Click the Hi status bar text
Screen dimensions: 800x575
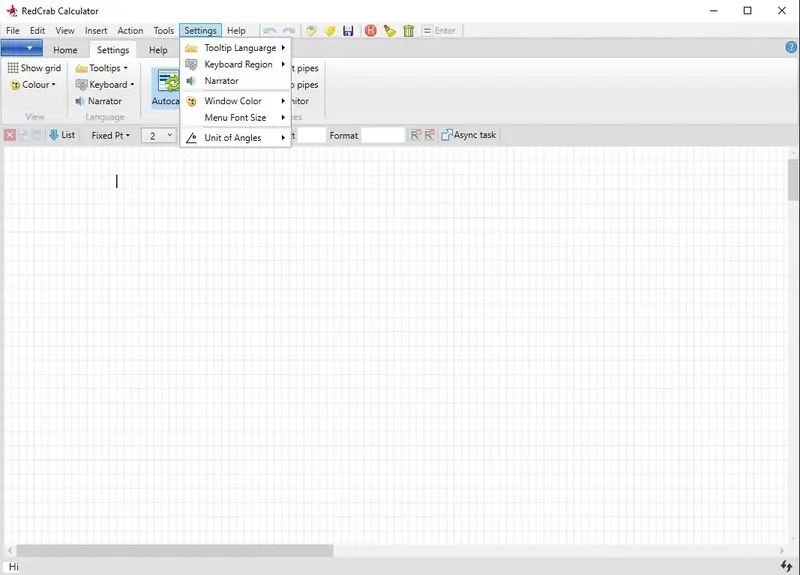14,567
